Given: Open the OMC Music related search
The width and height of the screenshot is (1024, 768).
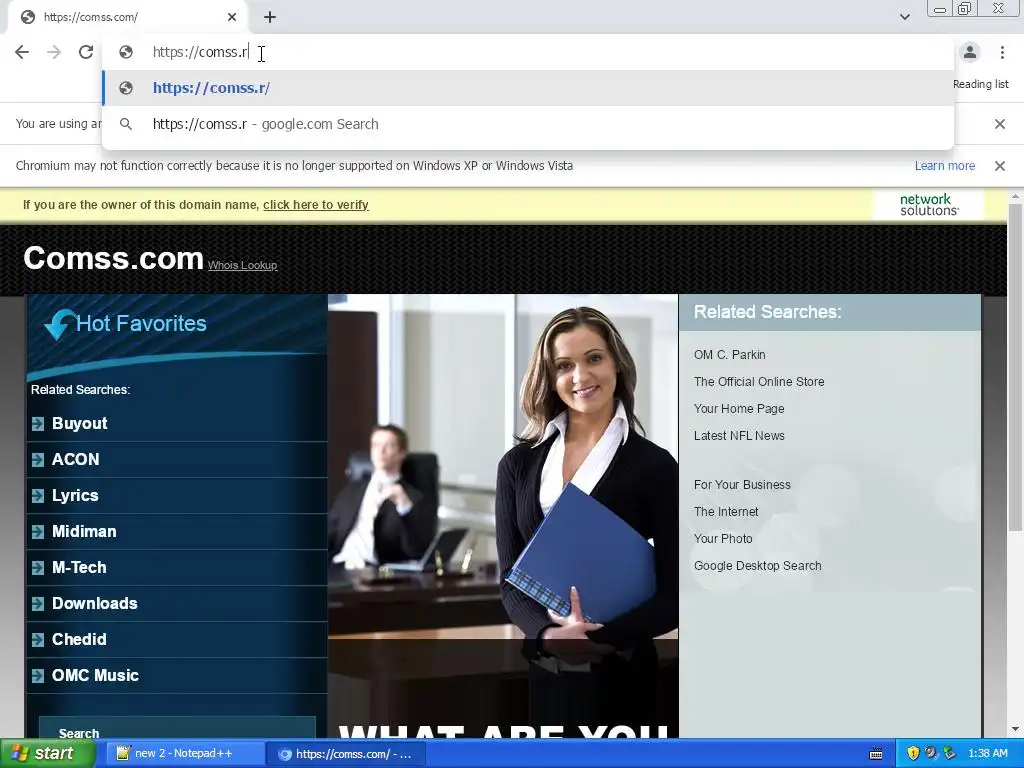Looking at the screenshot, I should coord(95,675).
